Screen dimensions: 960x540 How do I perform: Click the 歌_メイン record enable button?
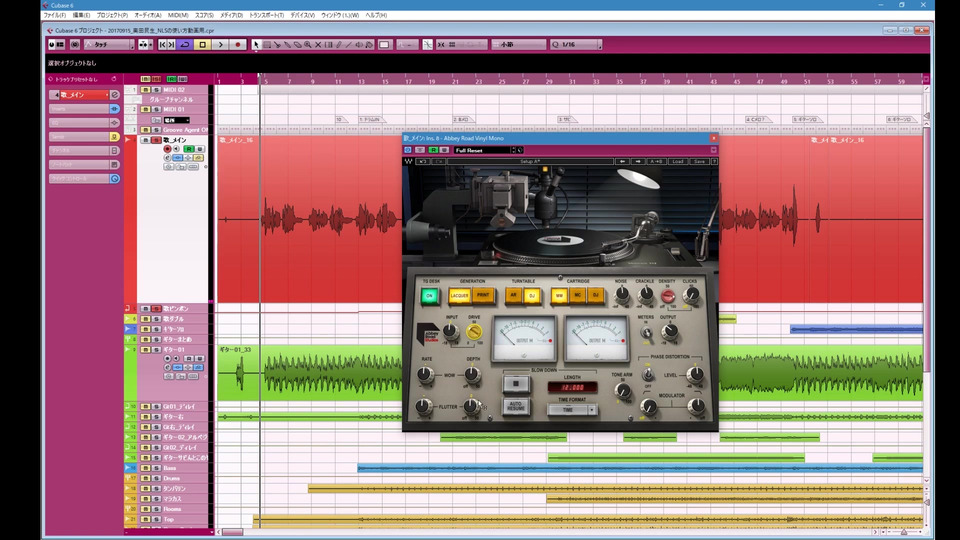167,149
